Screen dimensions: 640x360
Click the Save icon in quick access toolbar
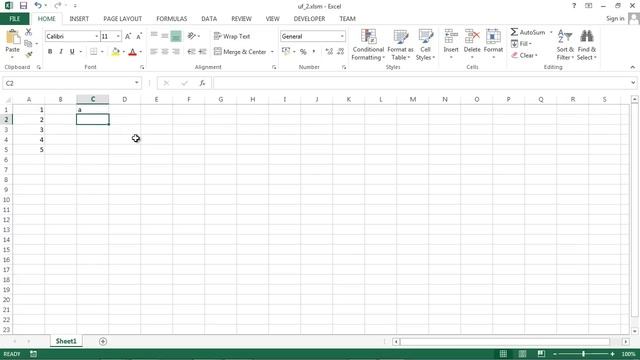point(23,6)
